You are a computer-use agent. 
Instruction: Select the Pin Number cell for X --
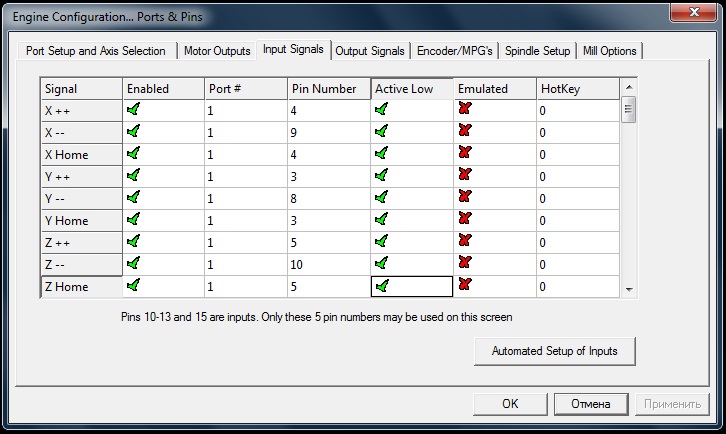328,132
